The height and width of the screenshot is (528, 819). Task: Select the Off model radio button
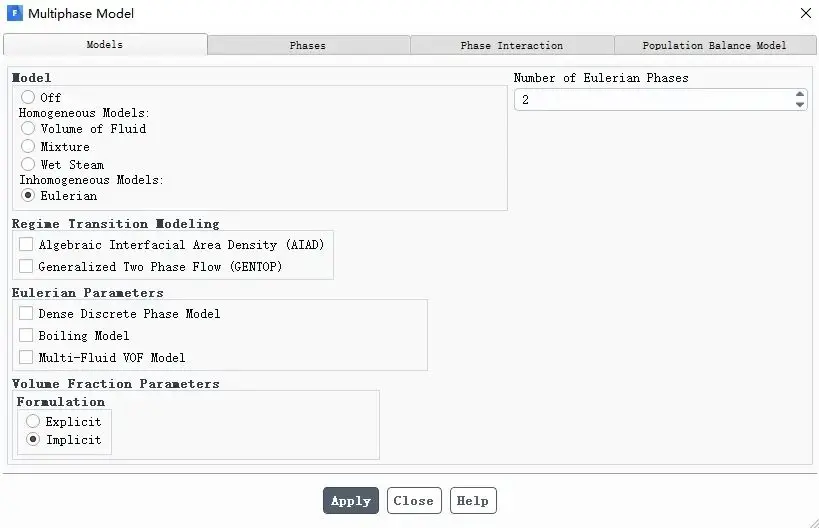pos(28,97)
